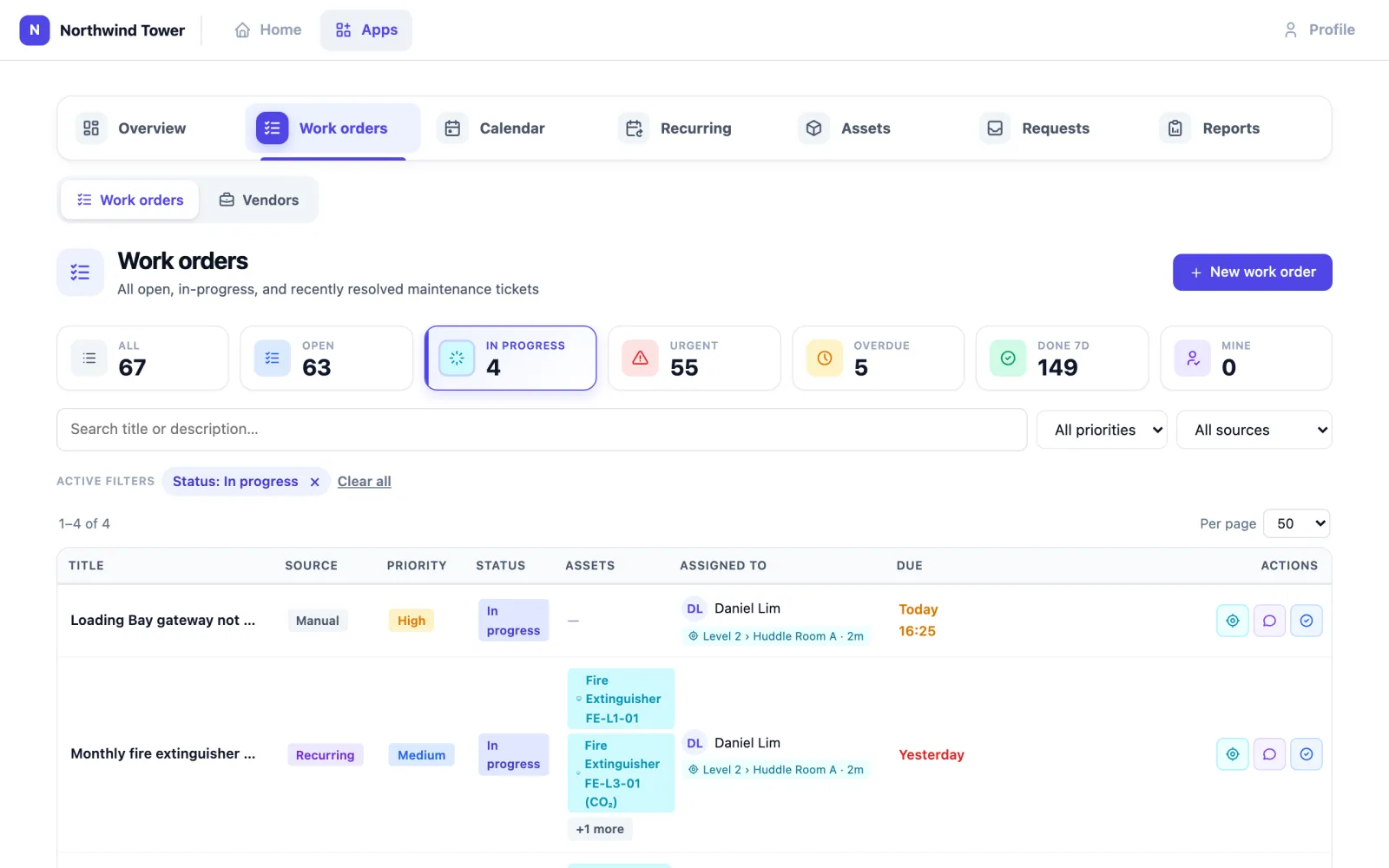Open comments on the Monthly fire extinguisher order
This screenshot has width=1389, height=868.
(1269, 754)
